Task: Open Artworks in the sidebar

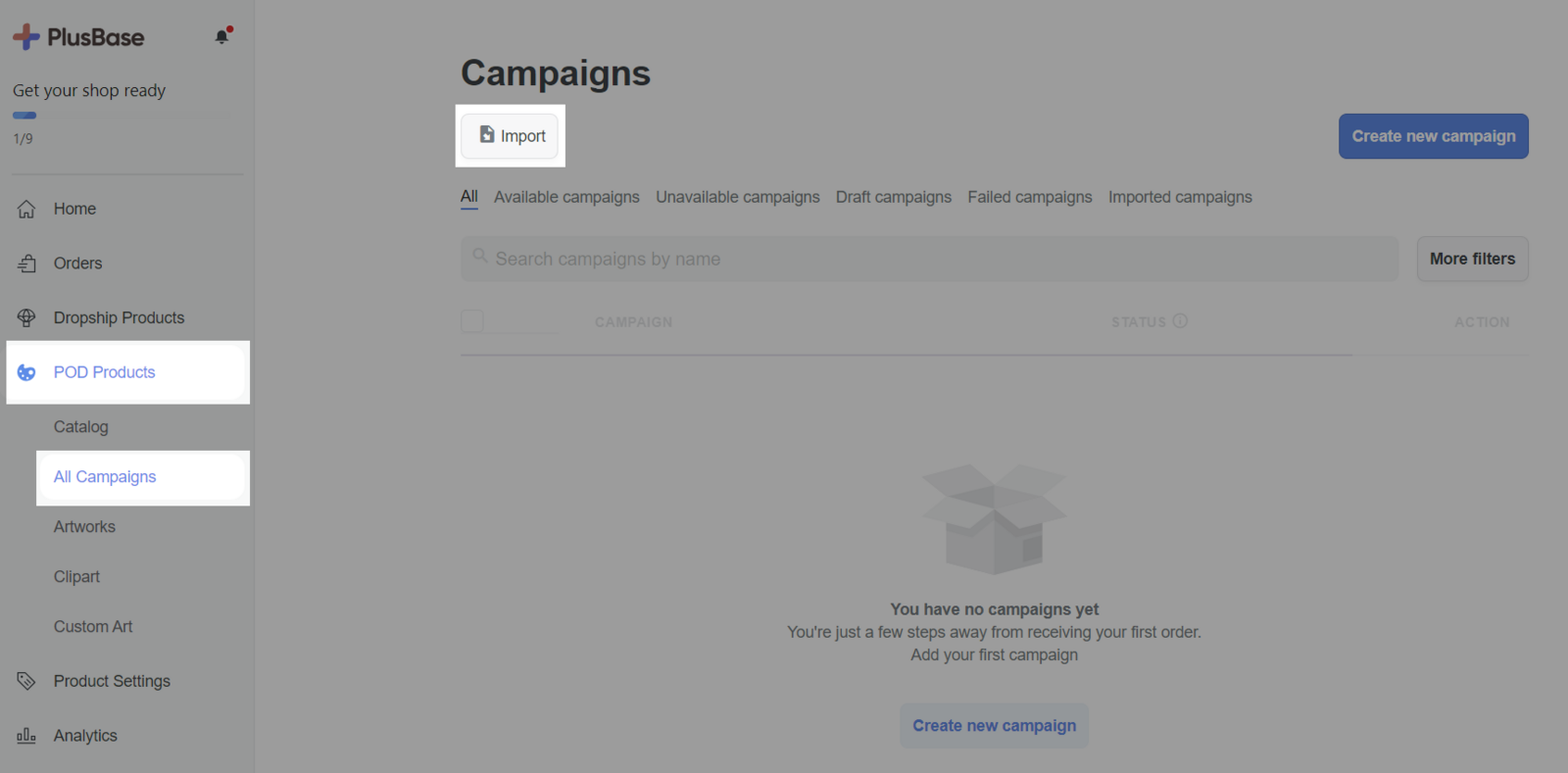Action: [x=84, y=527]
